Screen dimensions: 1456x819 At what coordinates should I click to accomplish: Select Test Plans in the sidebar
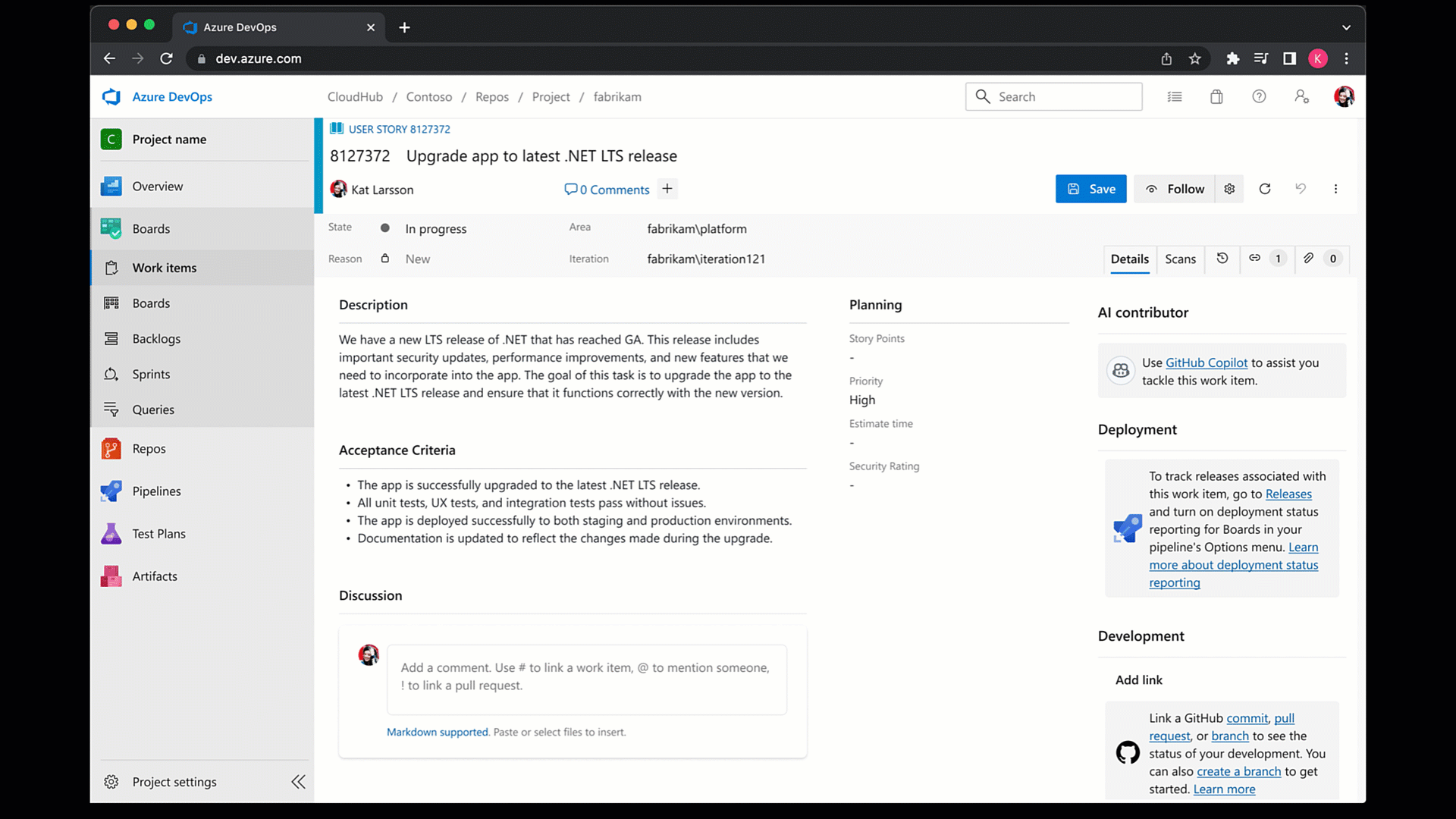157,533
